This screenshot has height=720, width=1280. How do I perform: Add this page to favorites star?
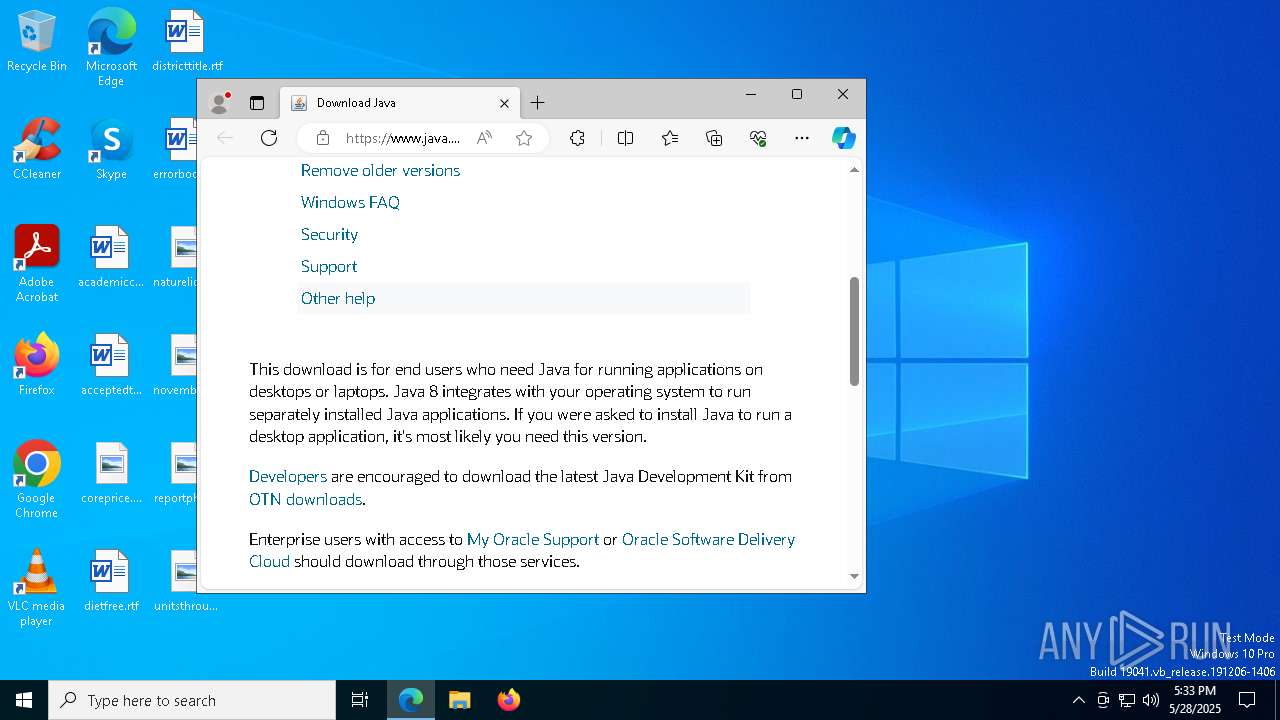tap(524, 138)
